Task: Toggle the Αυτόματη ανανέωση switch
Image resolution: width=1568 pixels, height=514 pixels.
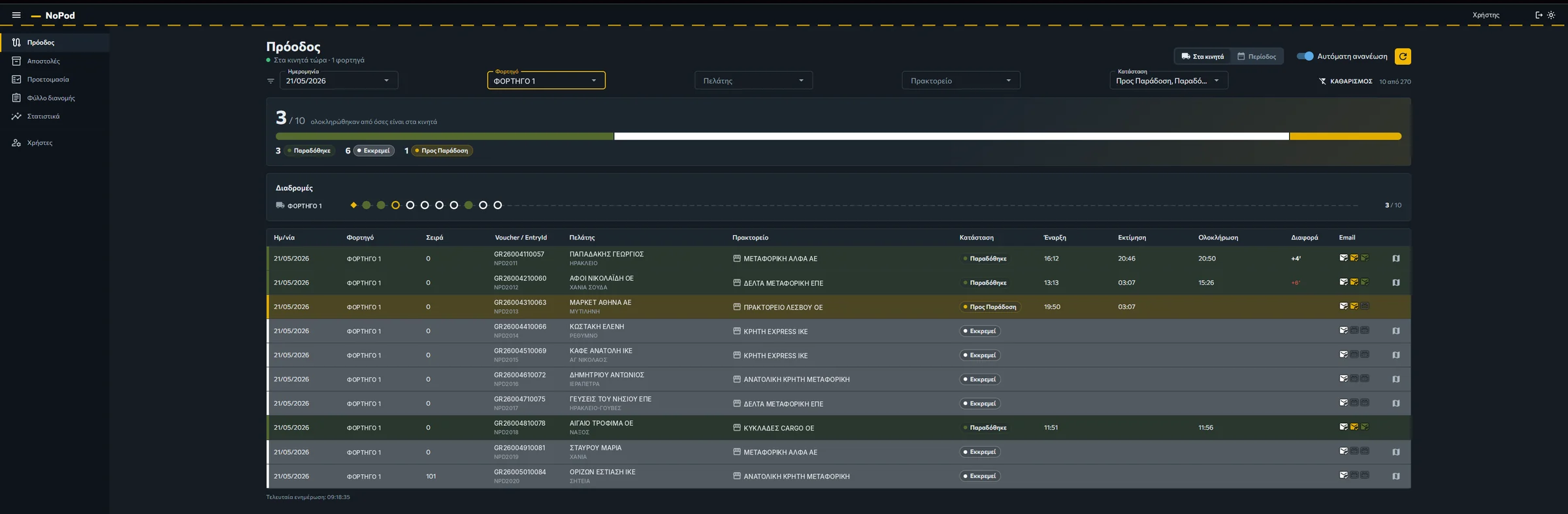Action: point(1305,56)
